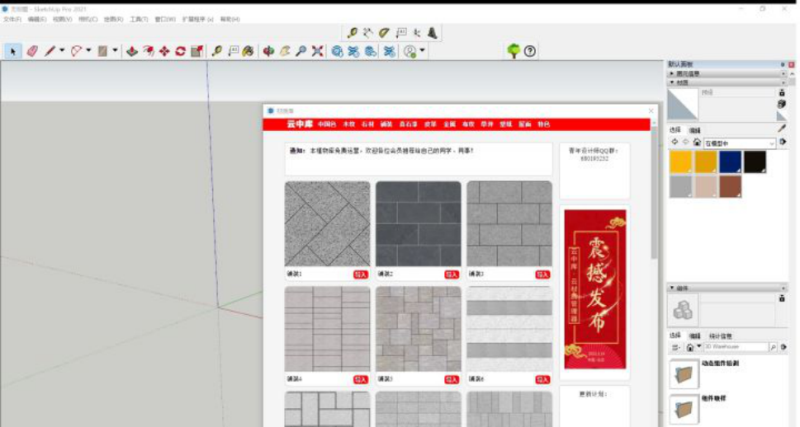Image resolution: width=800 pixels, height=427 pixels.
Task: Select Tape Measure in upper toolbar
Action: tap(352, 33)
